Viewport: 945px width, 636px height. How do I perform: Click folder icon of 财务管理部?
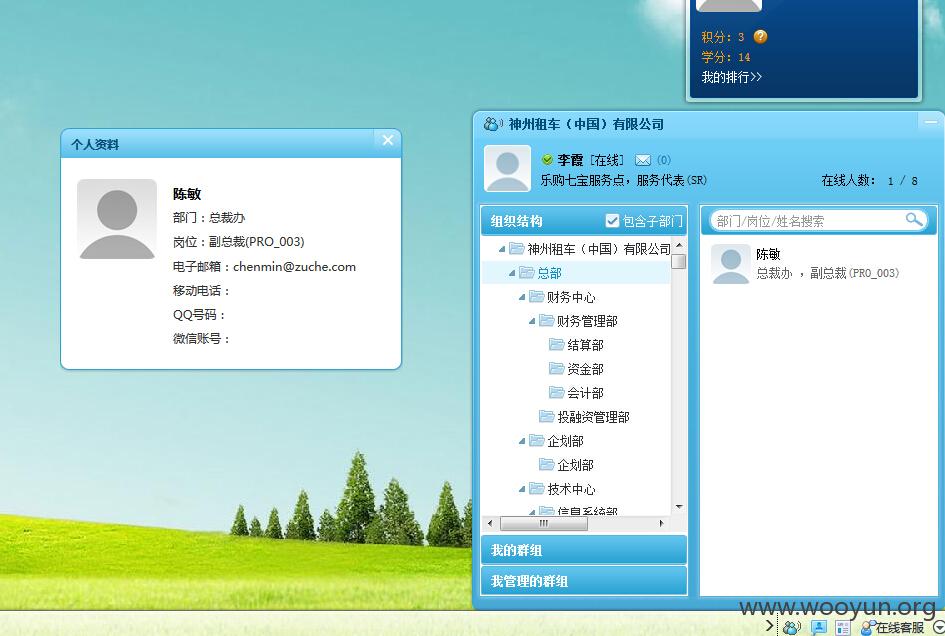click(x=547, y=320)
